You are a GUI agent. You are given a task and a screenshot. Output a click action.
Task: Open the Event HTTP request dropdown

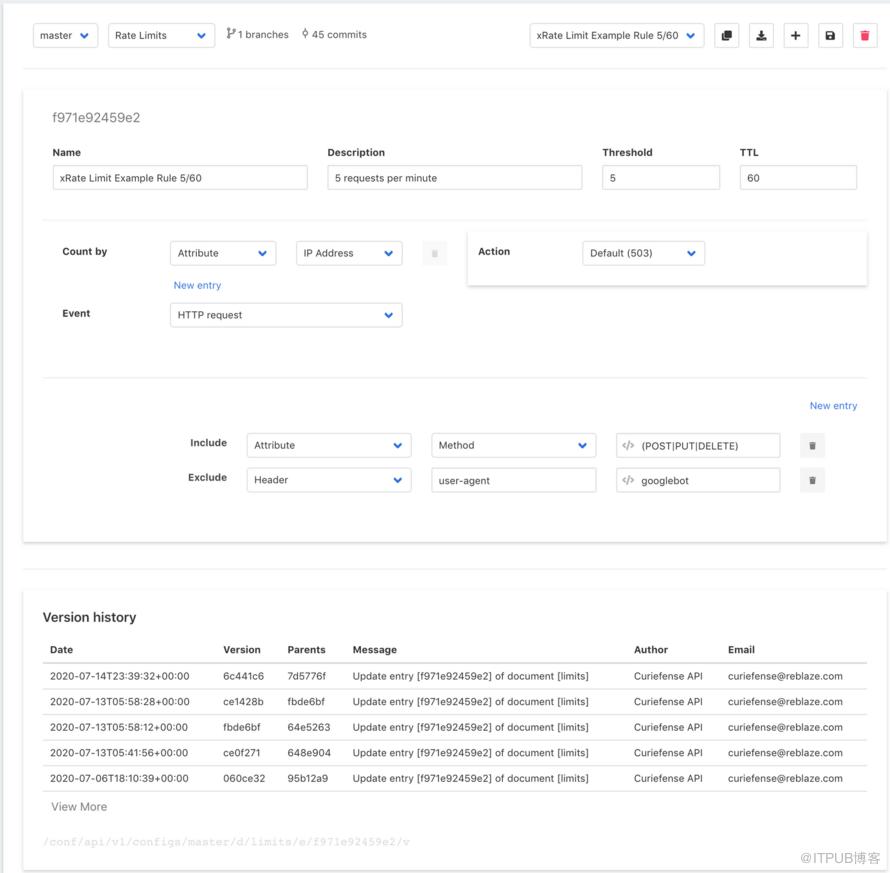click(286, 315)
